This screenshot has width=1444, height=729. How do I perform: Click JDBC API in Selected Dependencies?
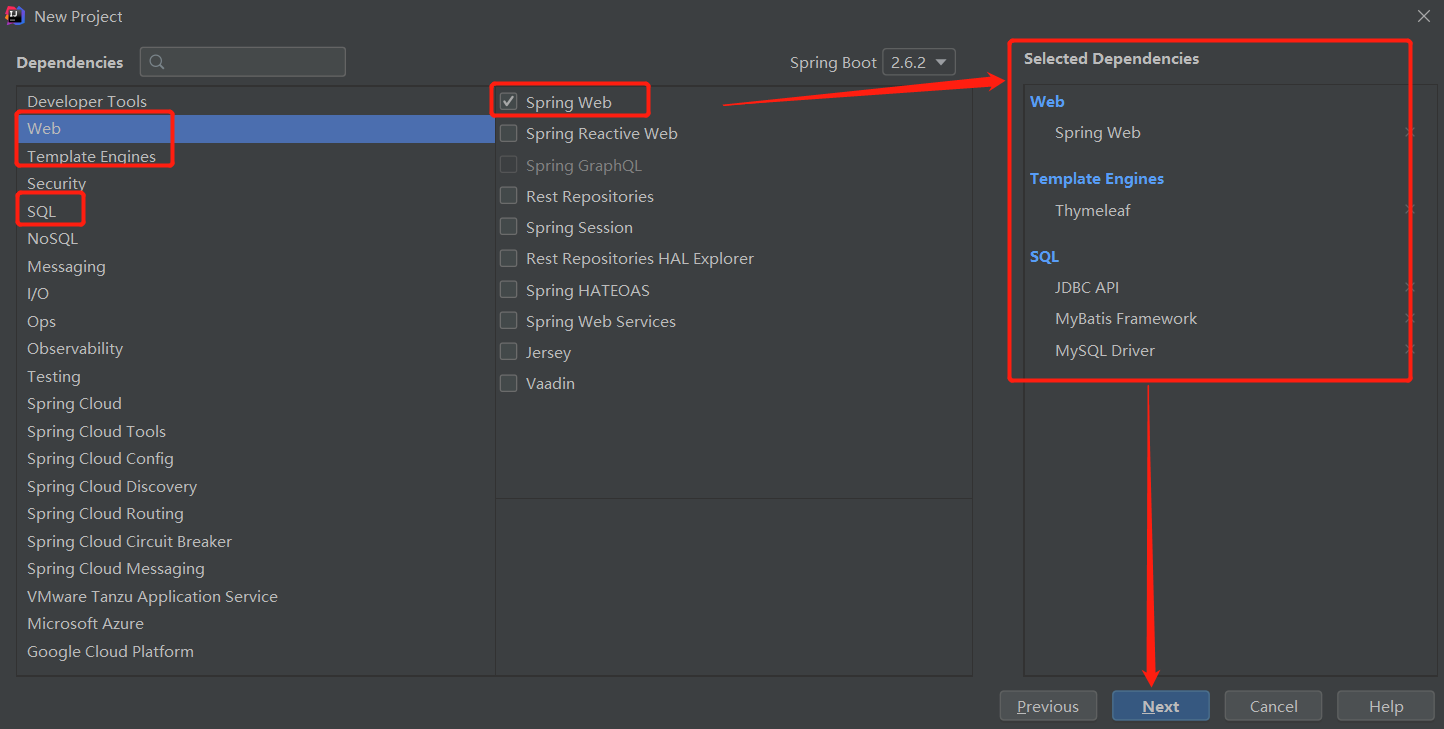(1087, 287)
